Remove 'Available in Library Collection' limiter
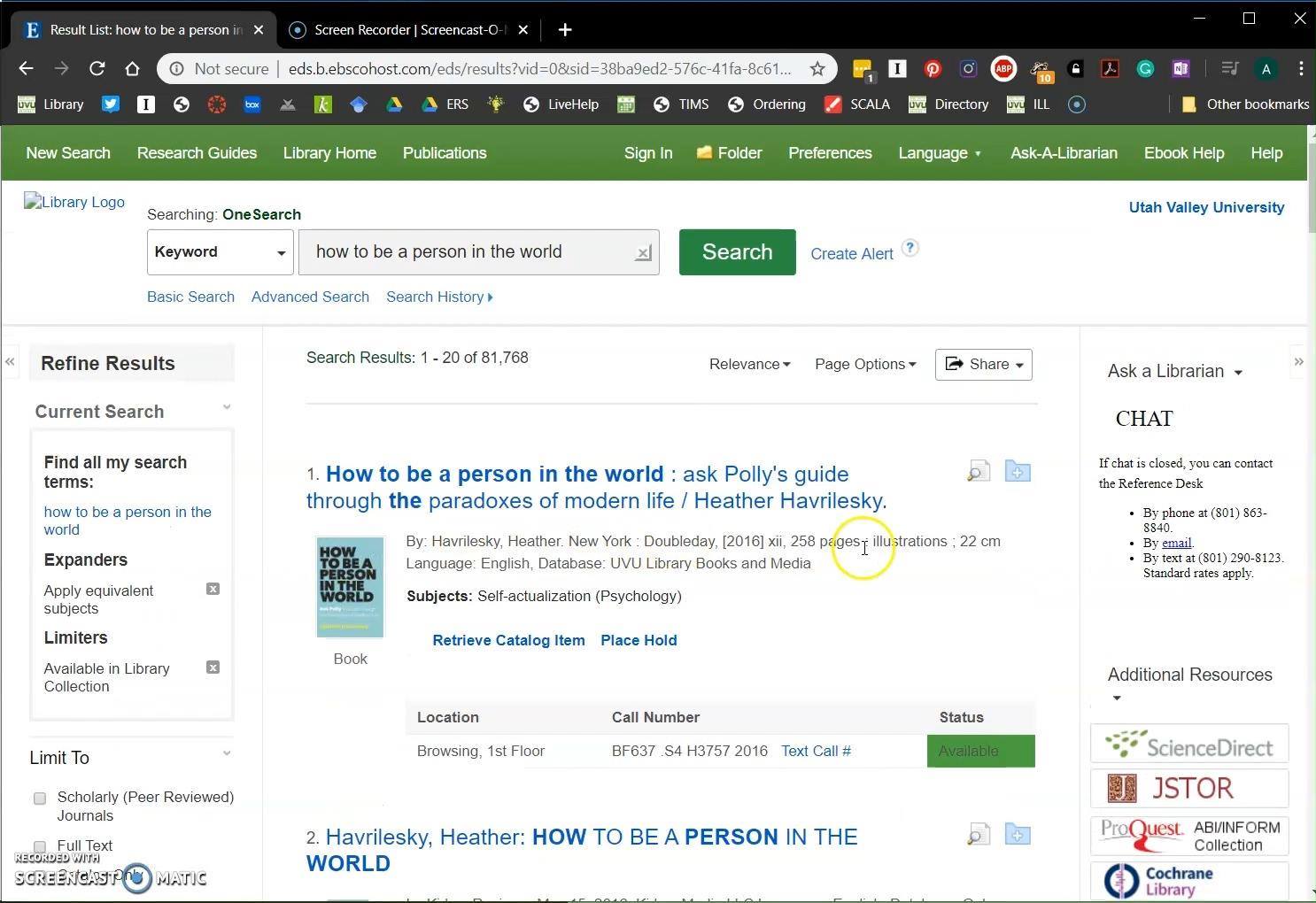The width and height of the screenshot is (1316, 903). click(213, 667)
